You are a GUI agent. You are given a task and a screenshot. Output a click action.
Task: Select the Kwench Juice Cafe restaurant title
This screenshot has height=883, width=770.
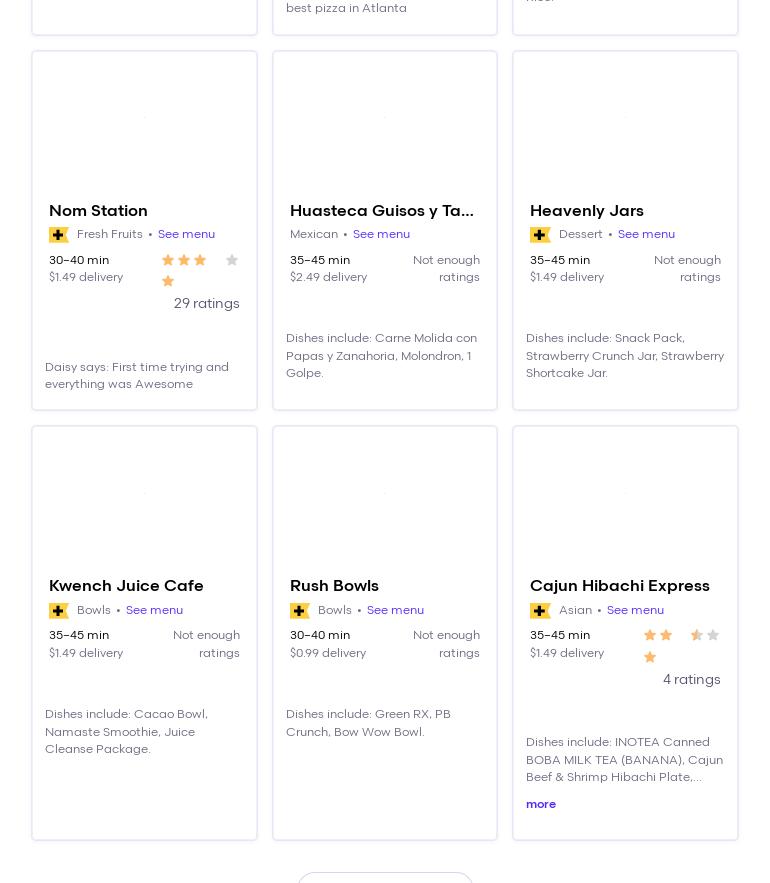(x=126, y=586)
